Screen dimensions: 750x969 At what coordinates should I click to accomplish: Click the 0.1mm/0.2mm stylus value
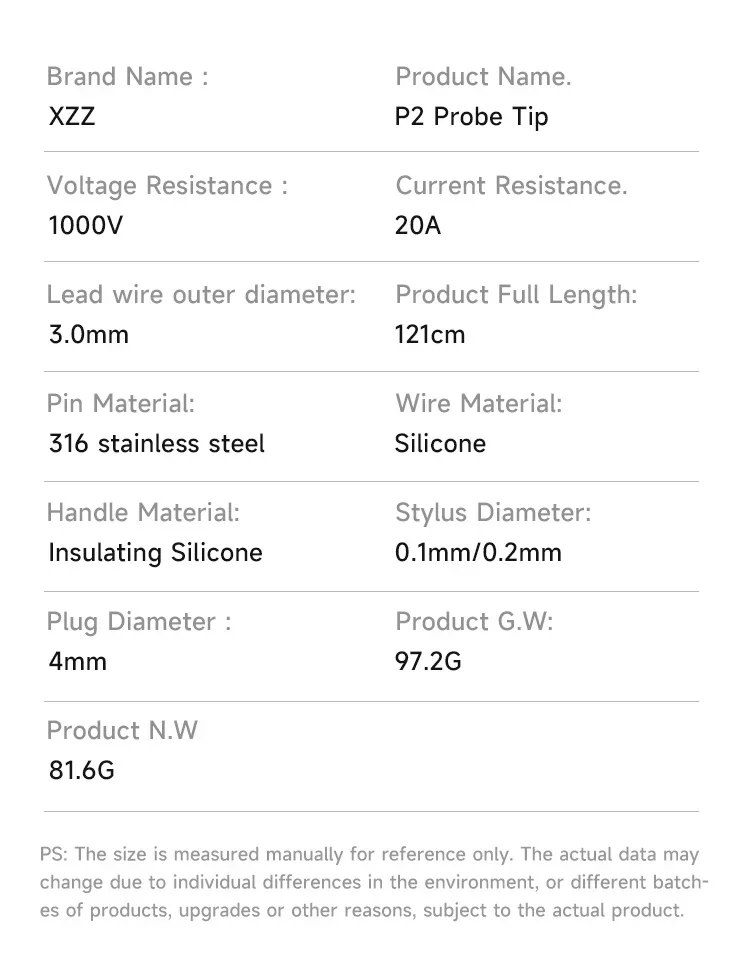point(478,553)
